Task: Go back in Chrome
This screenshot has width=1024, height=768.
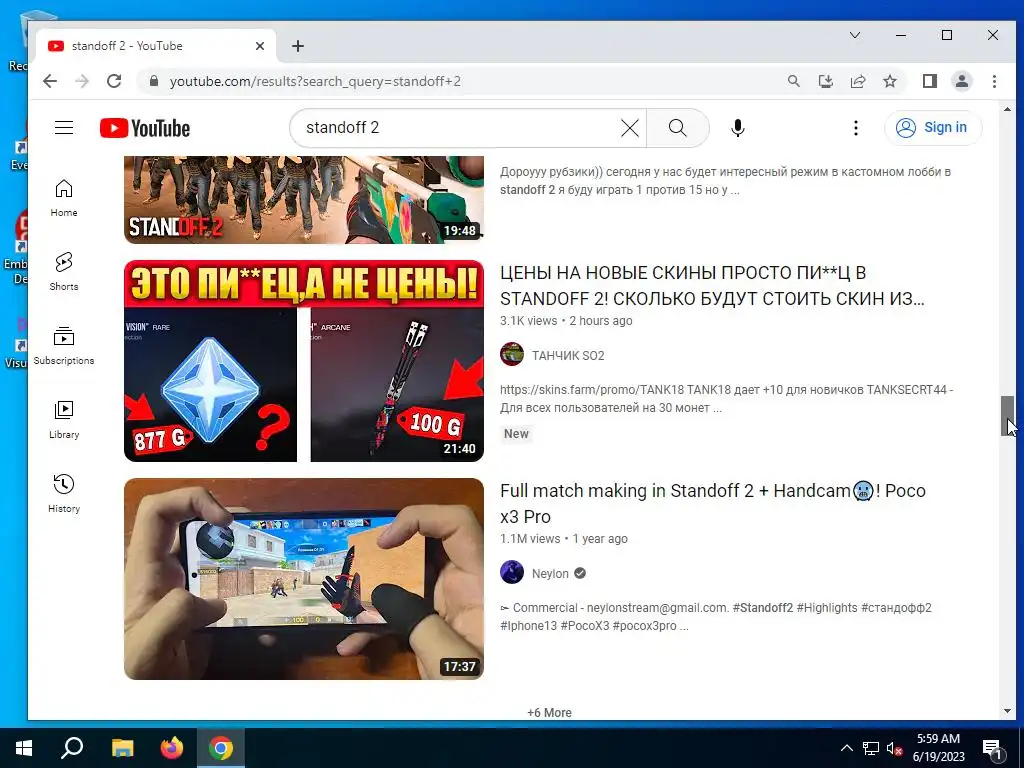Action: point(50,81)
